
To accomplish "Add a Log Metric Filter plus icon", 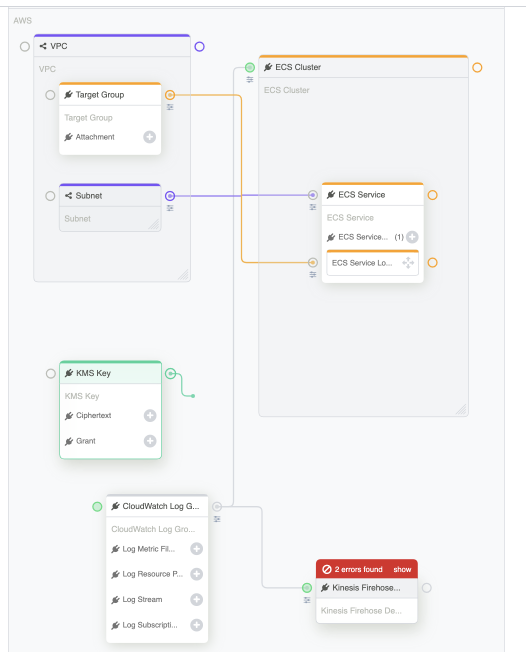I will pos(197,549).
